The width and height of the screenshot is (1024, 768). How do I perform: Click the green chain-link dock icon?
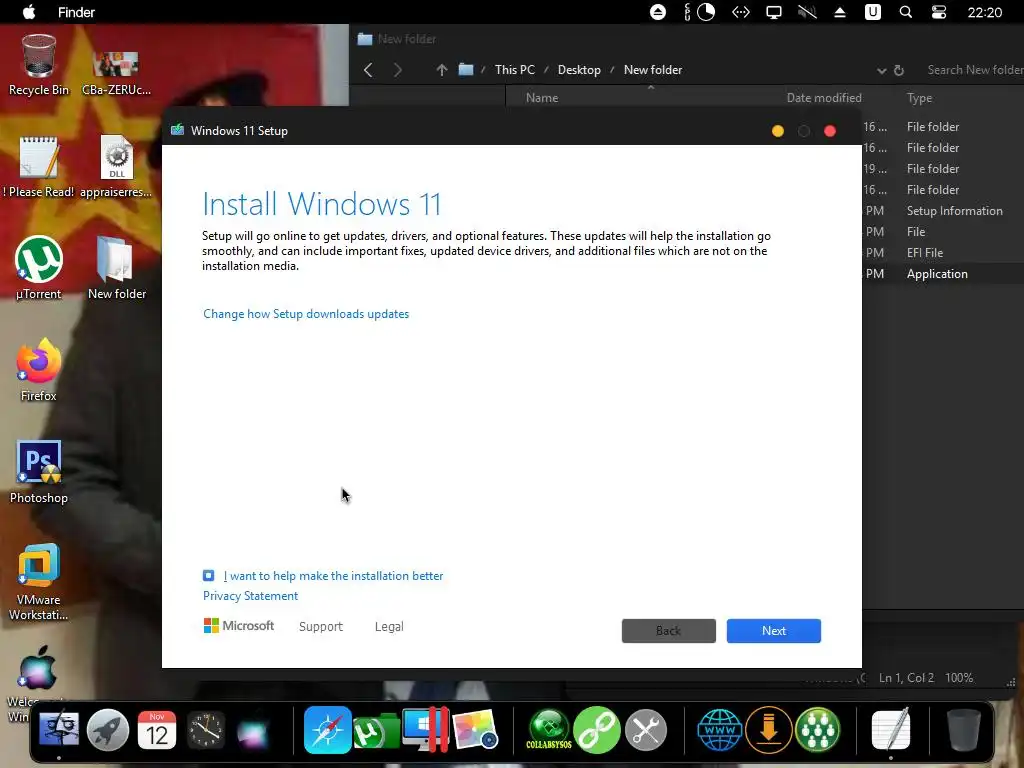coord(597,729)
